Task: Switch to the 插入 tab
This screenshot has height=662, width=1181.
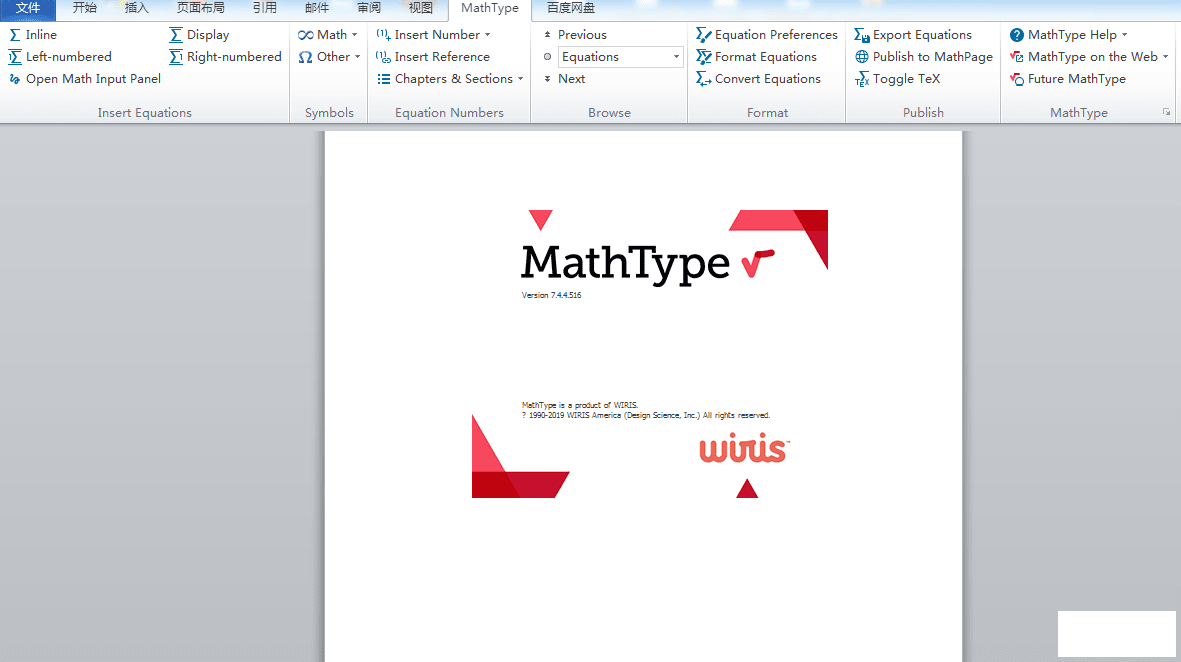Action: pyautogui.click(x=136, y=8)
